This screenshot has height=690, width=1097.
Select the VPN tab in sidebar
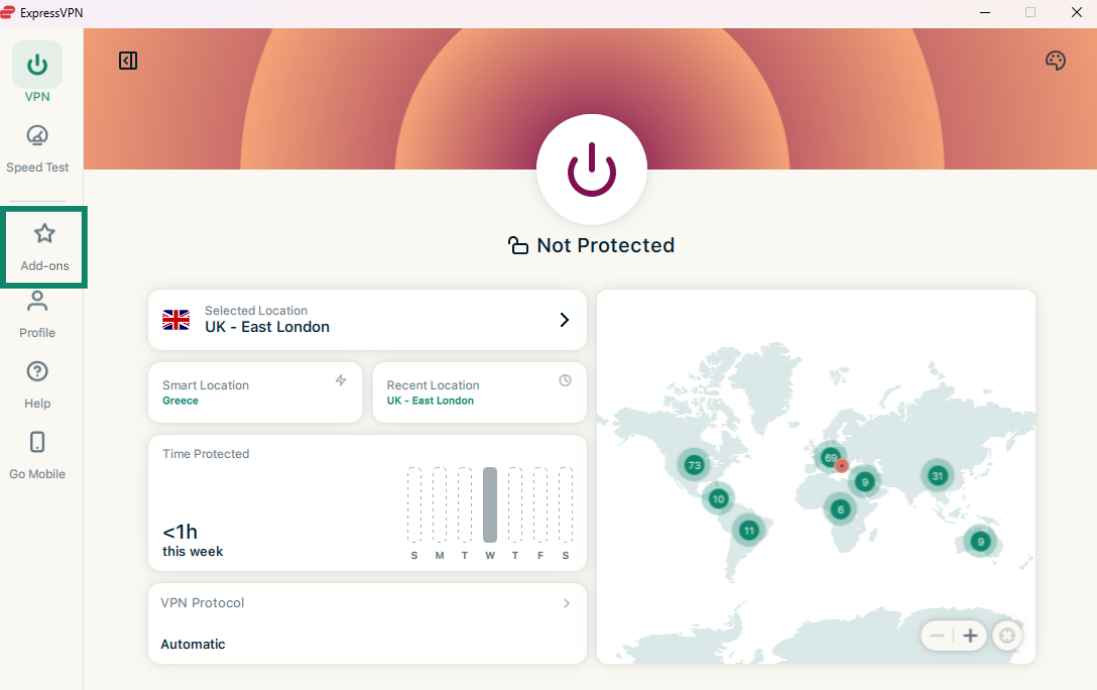(37, 74)
